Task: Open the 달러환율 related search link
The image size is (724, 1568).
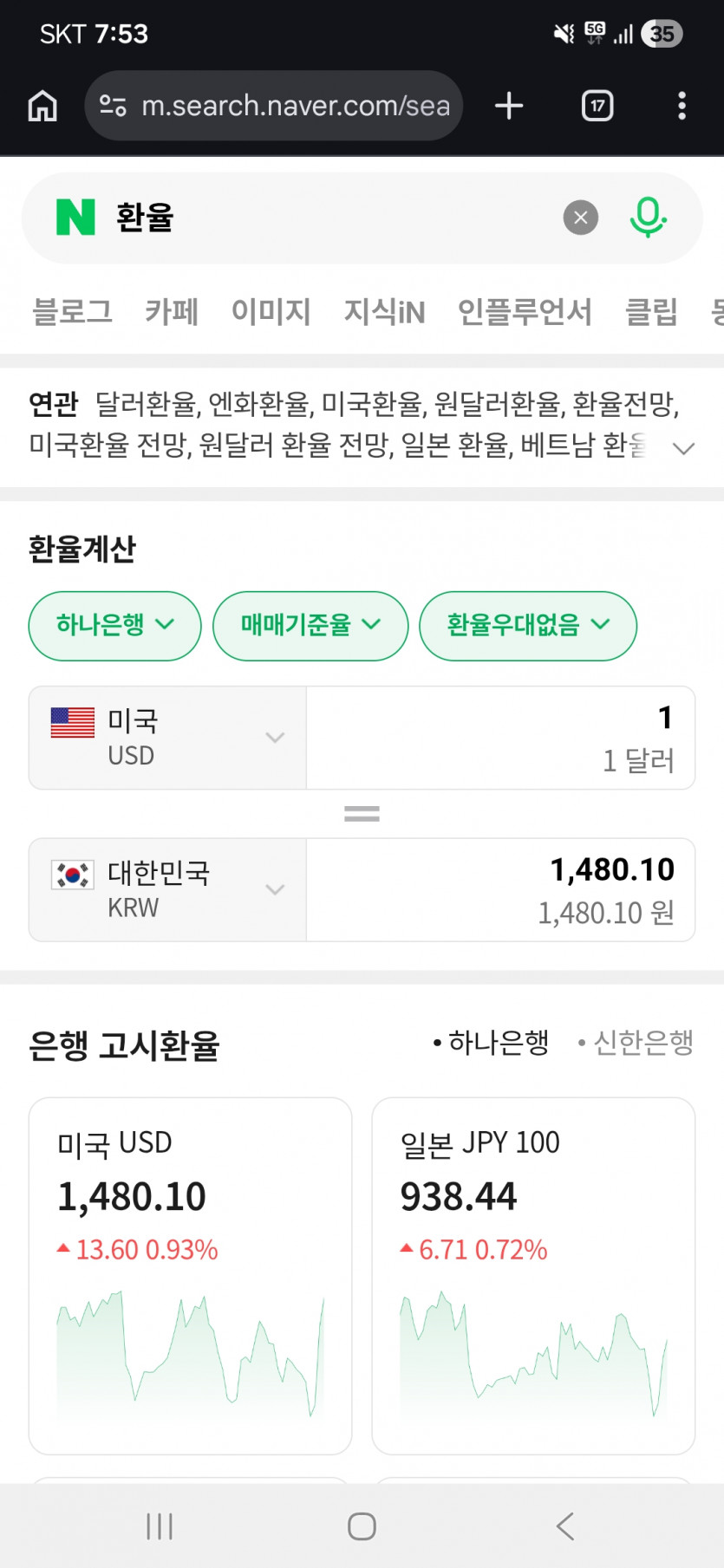Action: (x=146, y=404)
